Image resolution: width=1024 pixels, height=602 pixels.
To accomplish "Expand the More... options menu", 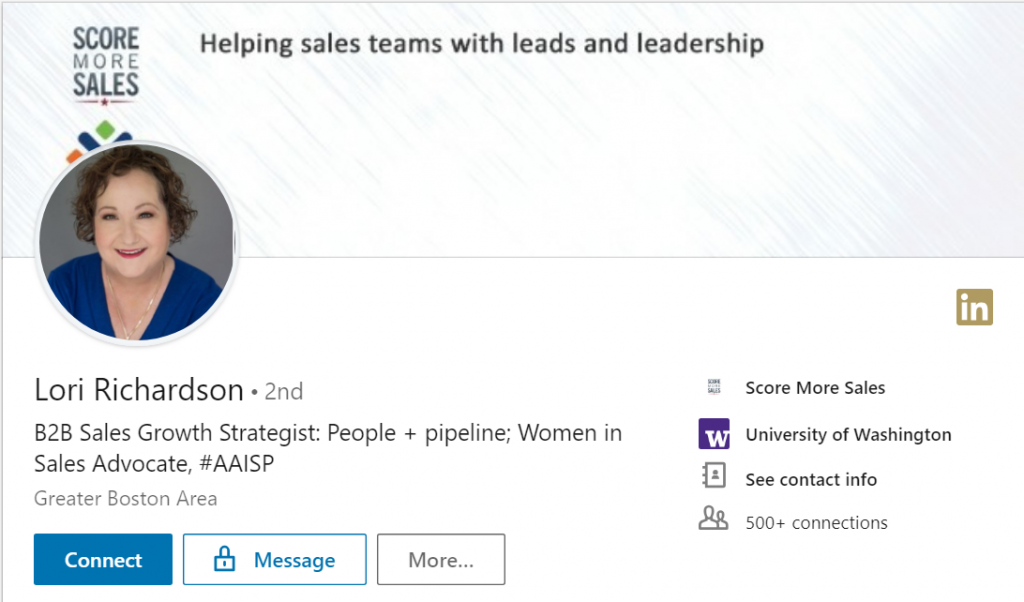I will point(441,559).
